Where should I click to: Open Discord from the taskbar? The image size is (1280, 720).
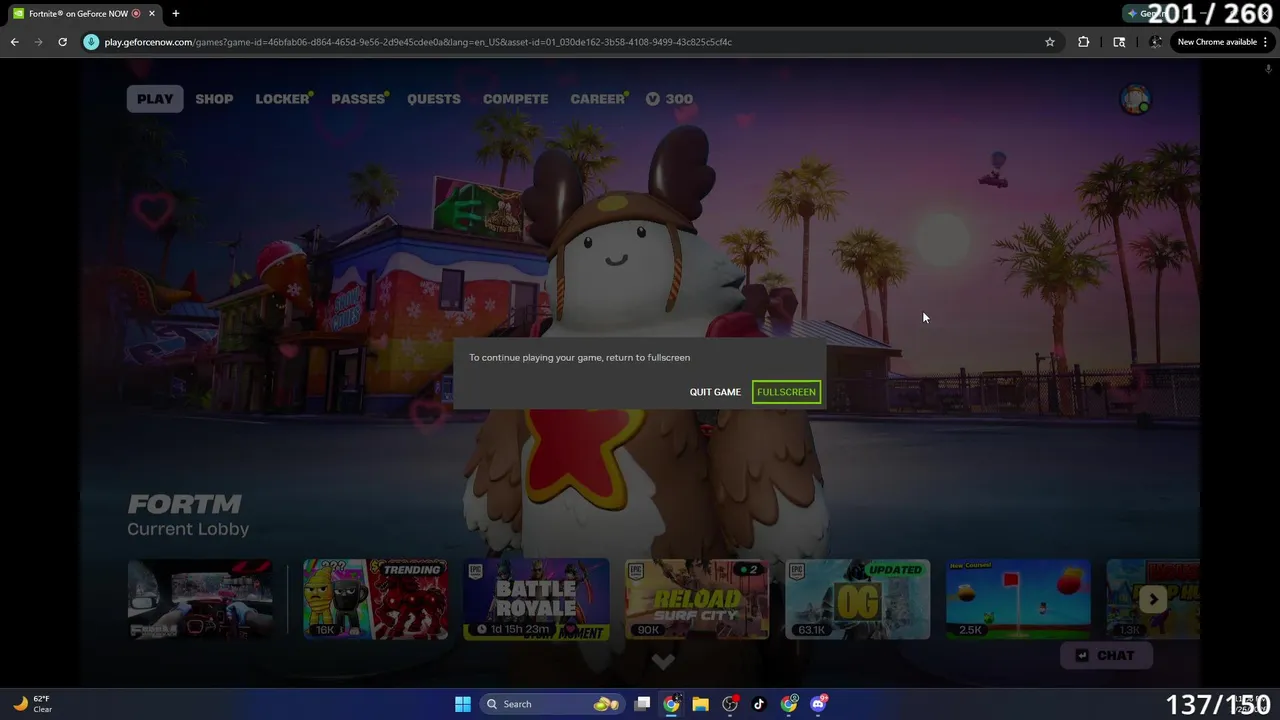click(x=818, y=704)
